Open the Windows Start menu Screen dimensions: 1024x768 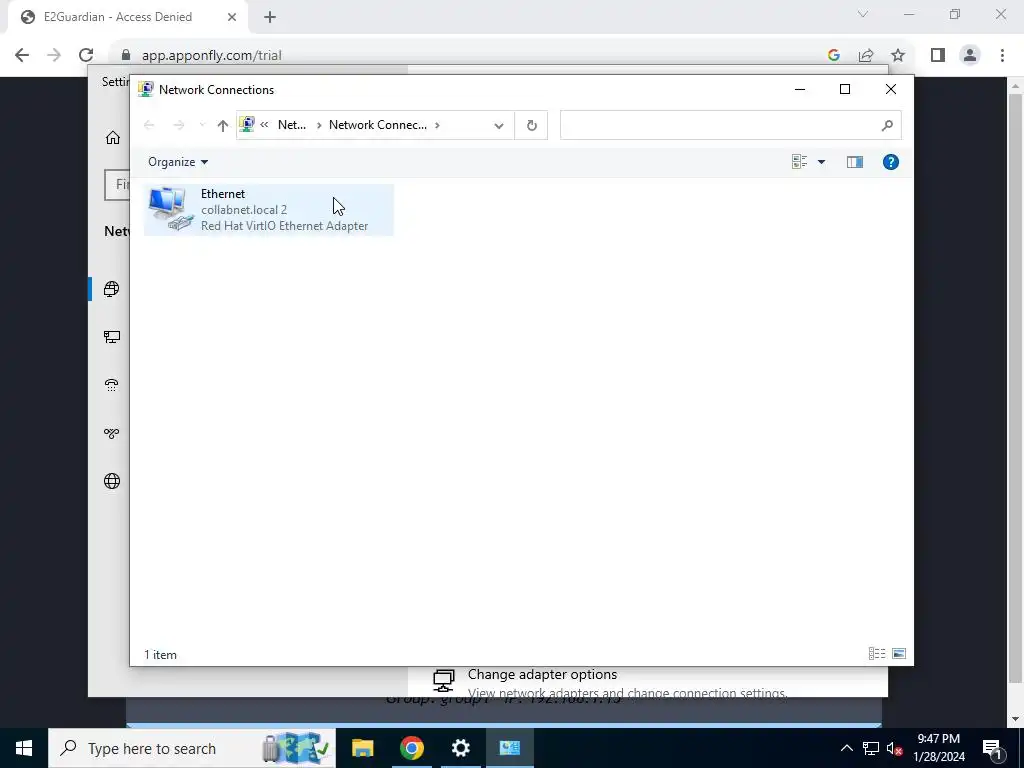(x=24, y=748)
